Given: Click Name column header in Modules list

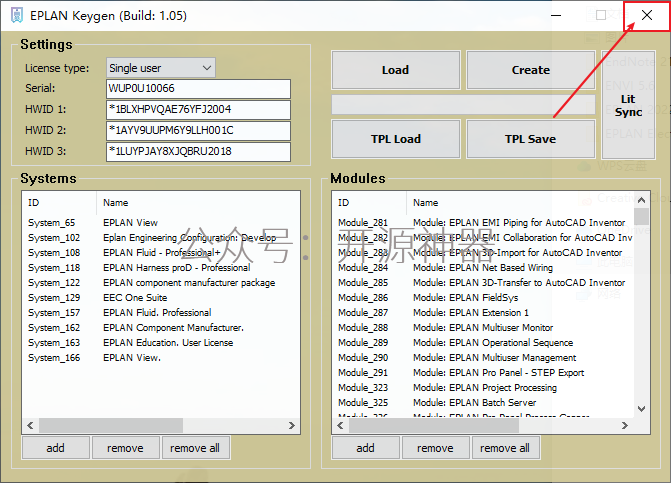Looking at the screenshot, I should [520, 202].
